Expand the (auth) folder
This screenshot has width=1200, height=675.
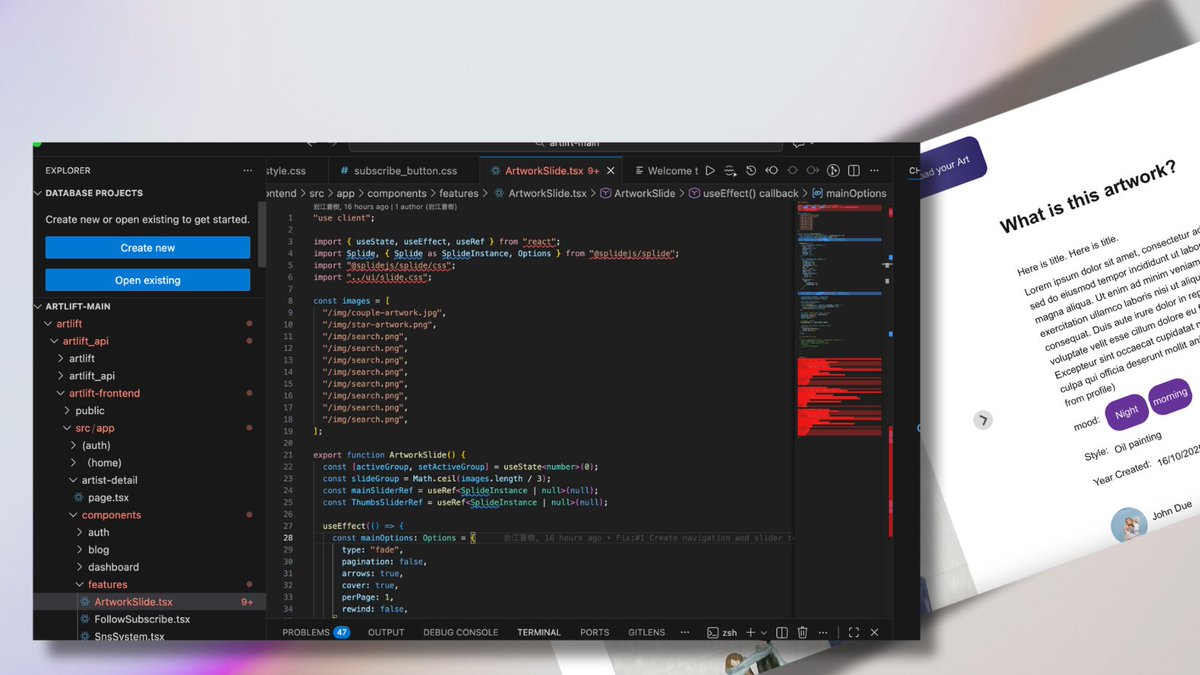click(73, 445)
